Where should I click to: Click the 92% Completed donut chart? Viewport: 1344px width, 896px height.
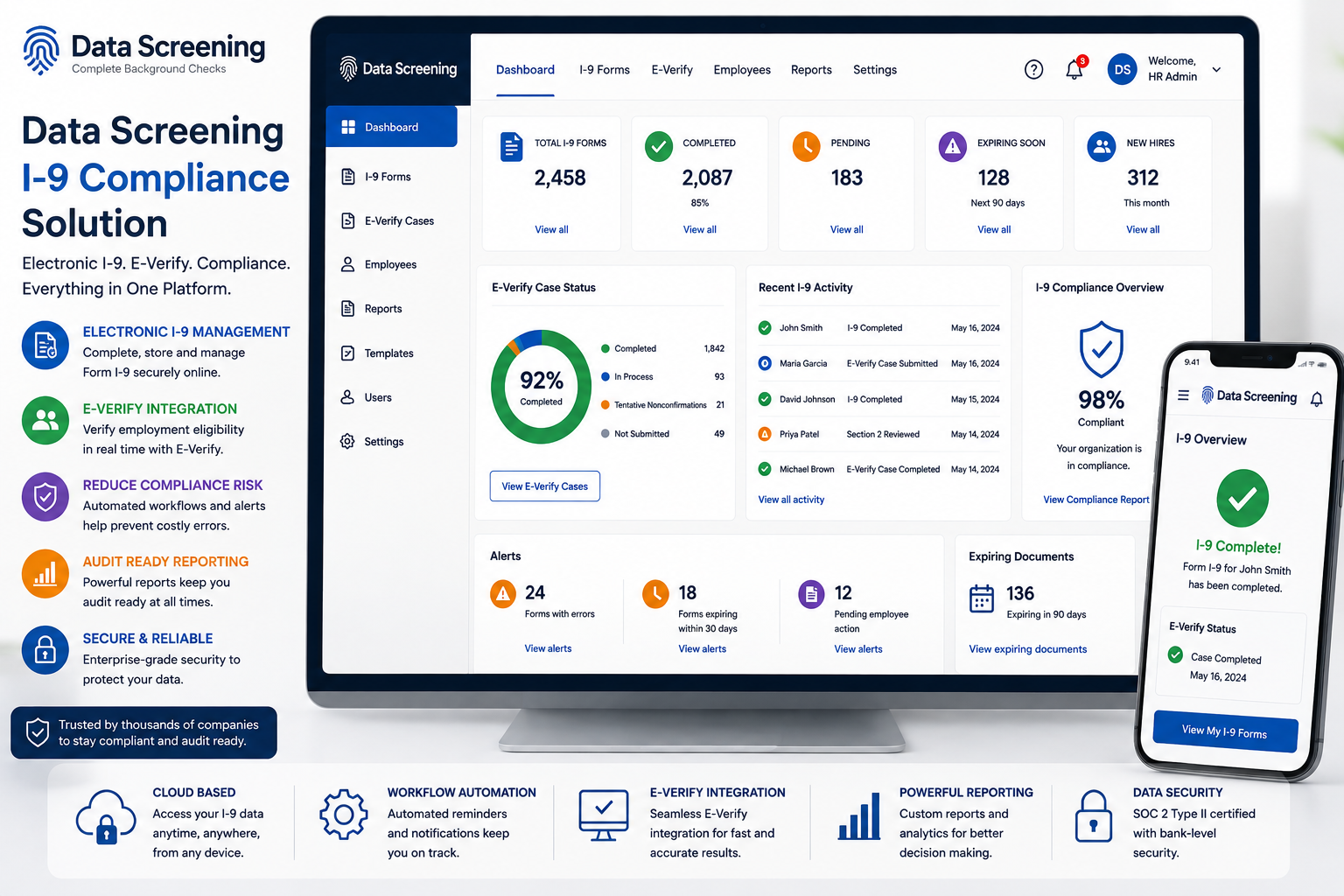[542, 387]
